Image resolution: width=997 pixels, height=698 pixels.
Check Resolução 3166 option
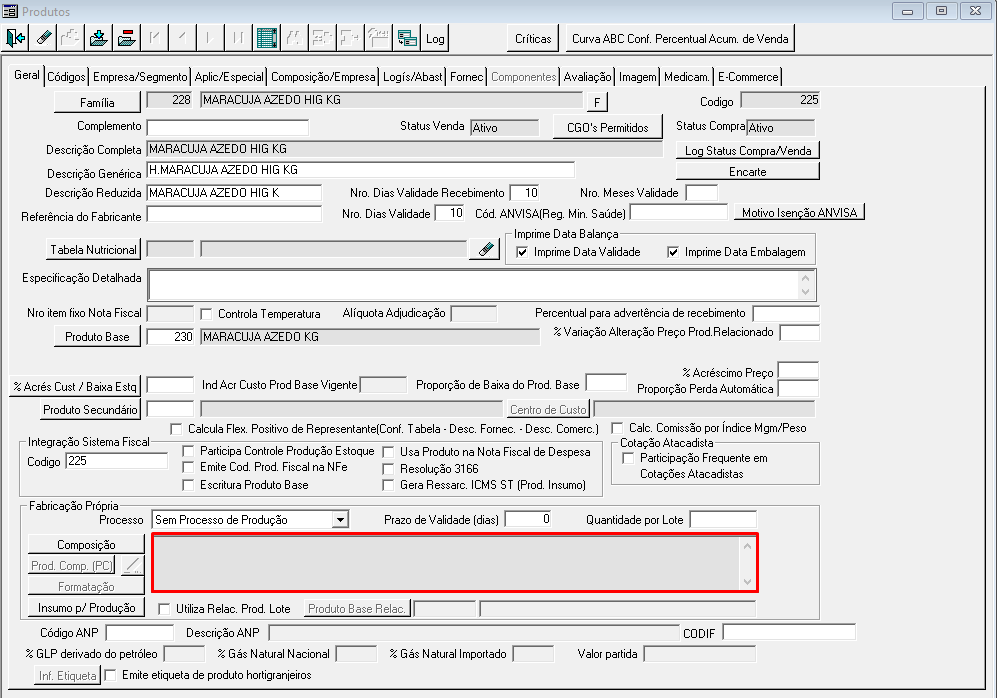point(388,469)
